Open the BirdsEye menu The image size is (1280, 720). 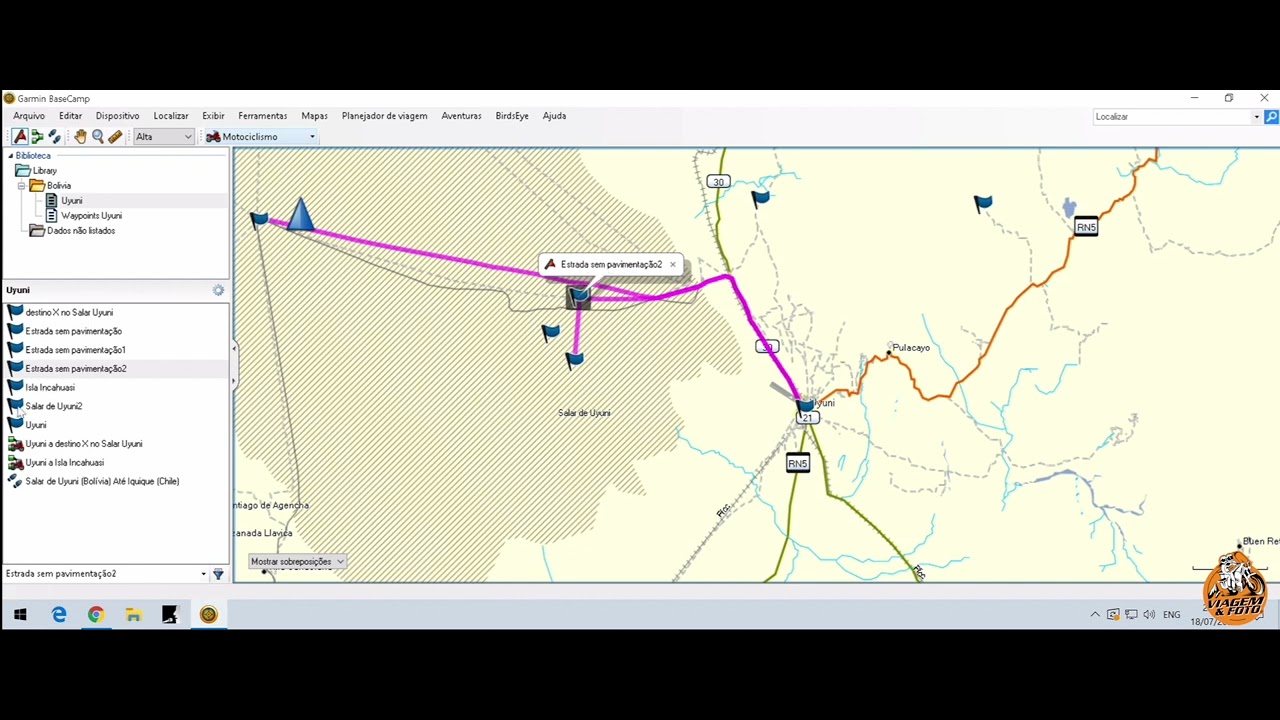pos(512,116)
